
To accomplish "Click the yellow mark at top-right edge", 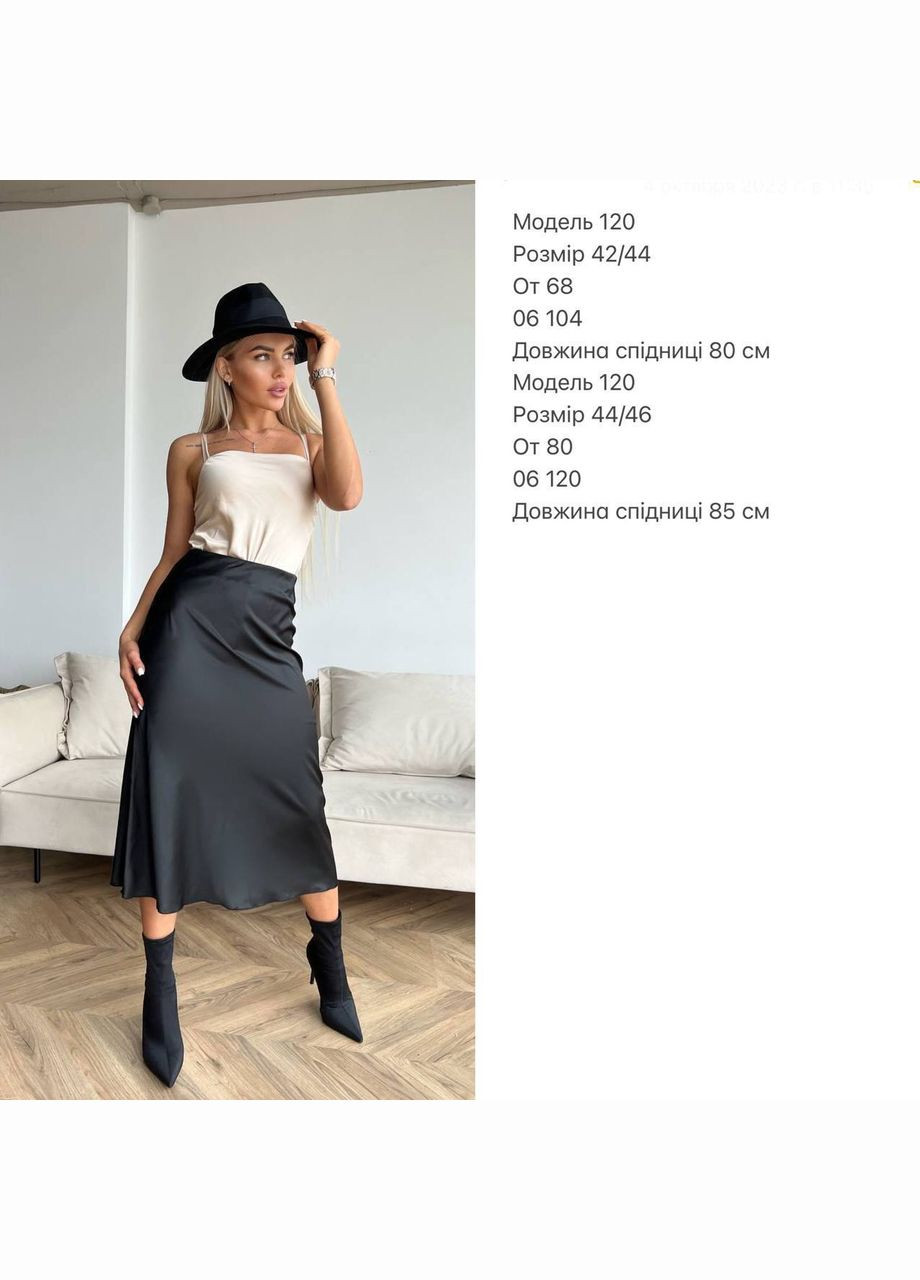I will pyautogui.click(x=914, y=183).
